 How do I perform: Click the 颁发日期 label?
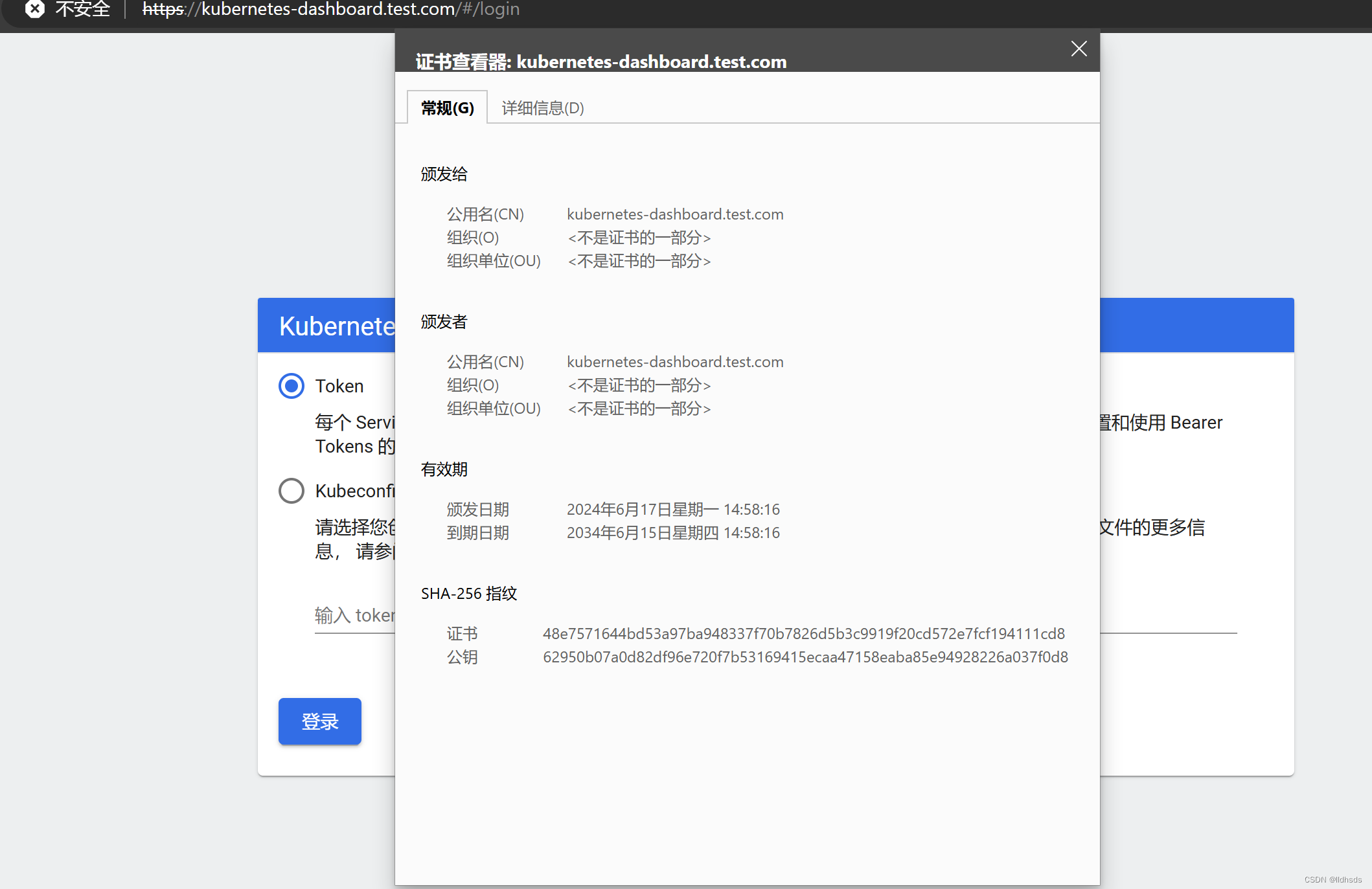point(478,510)
